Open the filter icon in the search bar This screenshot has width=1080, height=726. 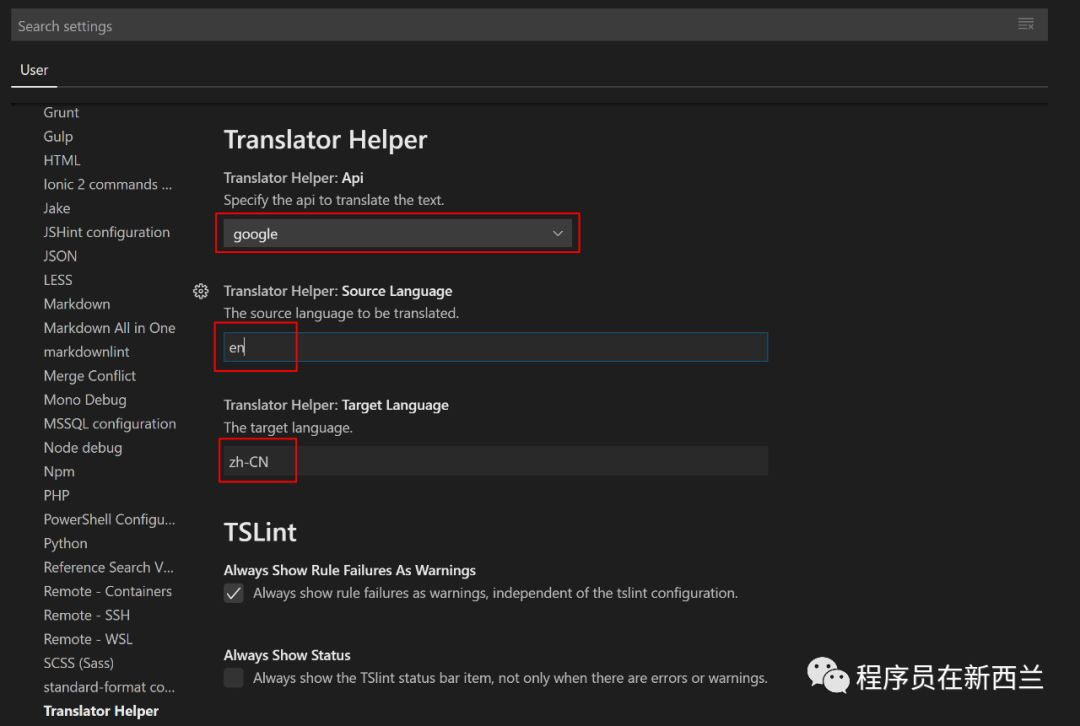1026,24
